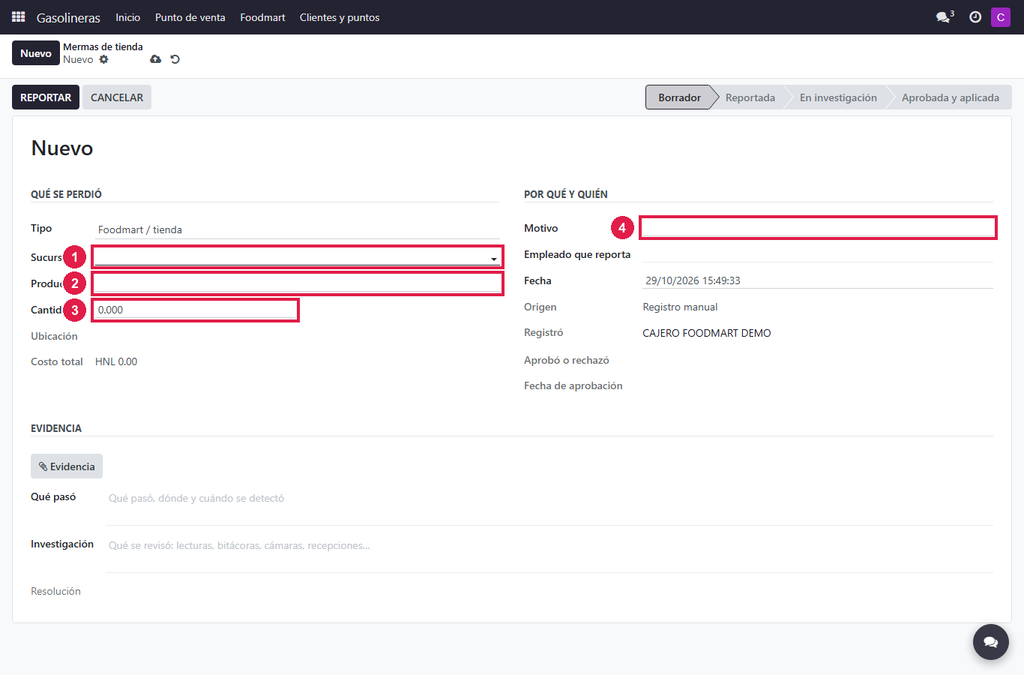This screenshot has height=675, width=1024.
Task: Open the apps grid menu
Action: pos(18,17)
